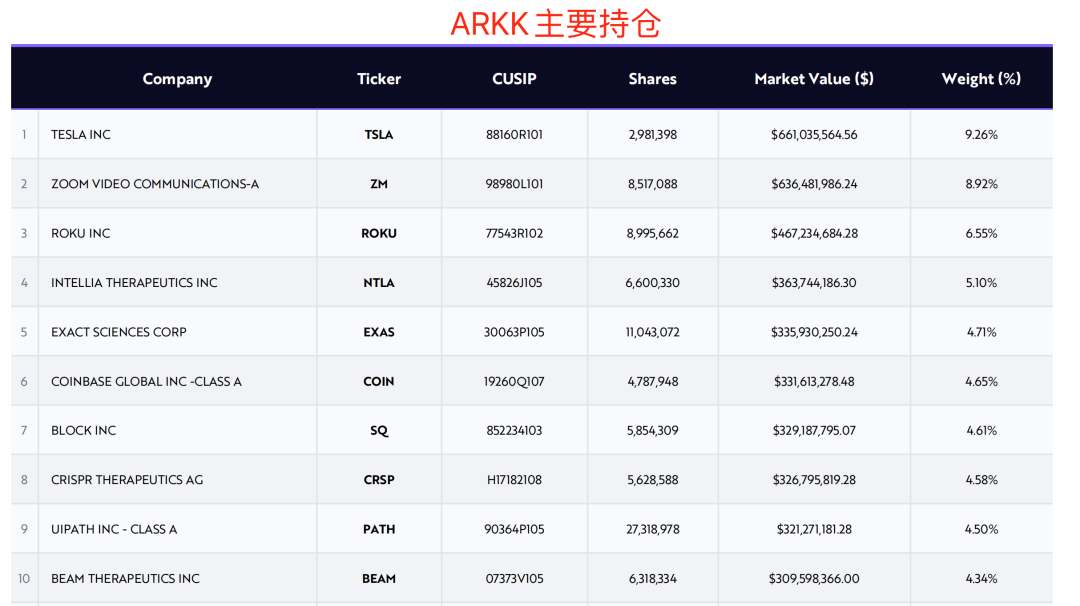
Task: Select market value $636,481,986.24
Action: [814, 185]
